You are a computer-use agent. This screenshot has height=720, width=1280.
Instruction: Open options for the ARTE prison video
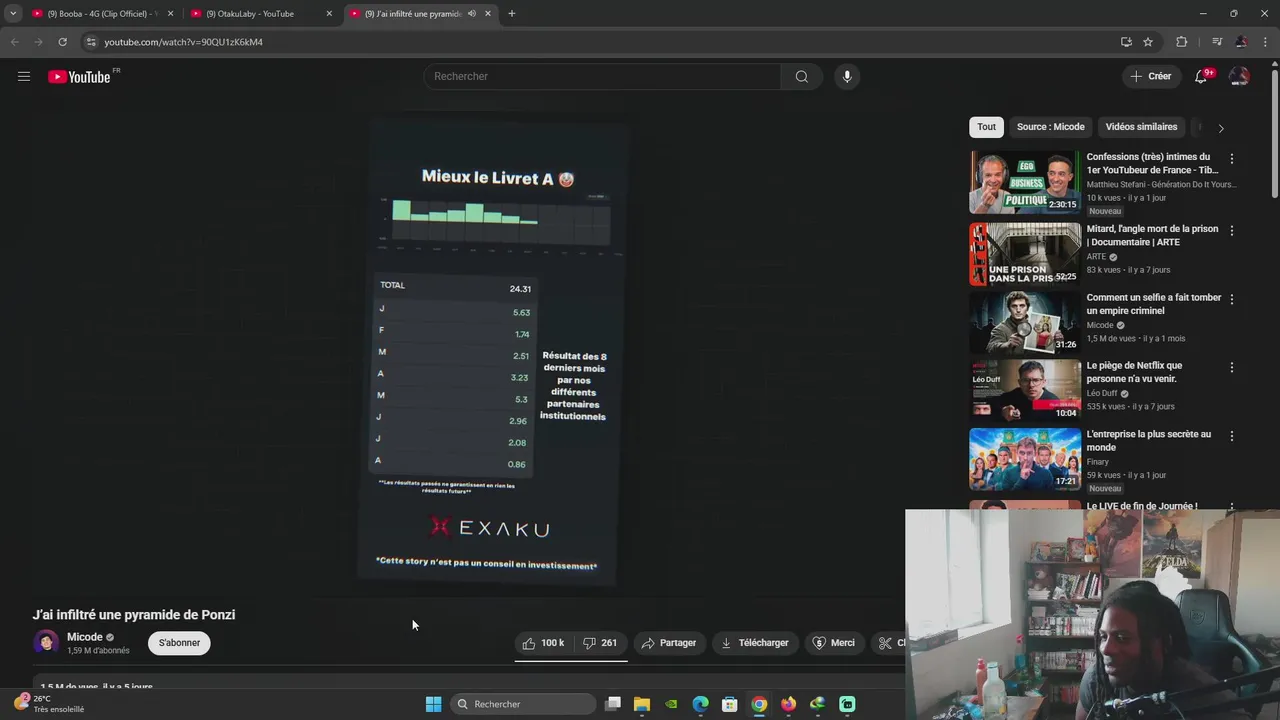coord(1232,230)
